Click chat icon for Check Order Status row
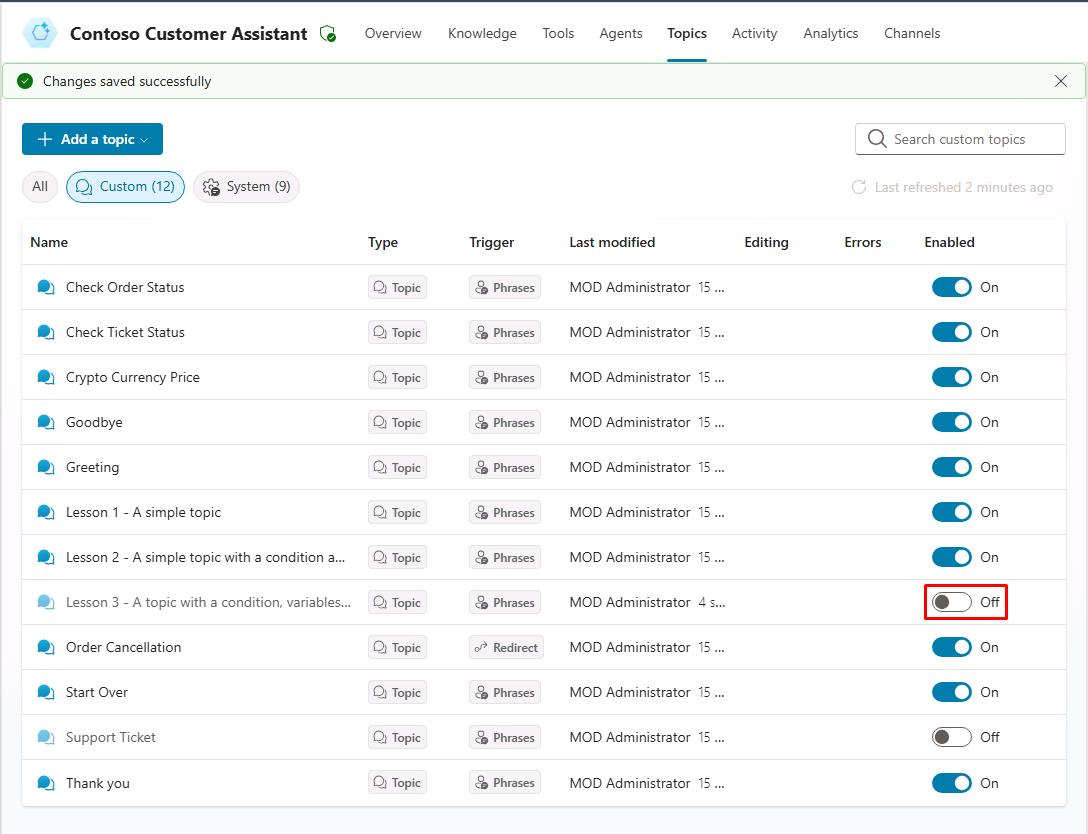The width and height of the screenshot is (1088, 834). (46, 287)
